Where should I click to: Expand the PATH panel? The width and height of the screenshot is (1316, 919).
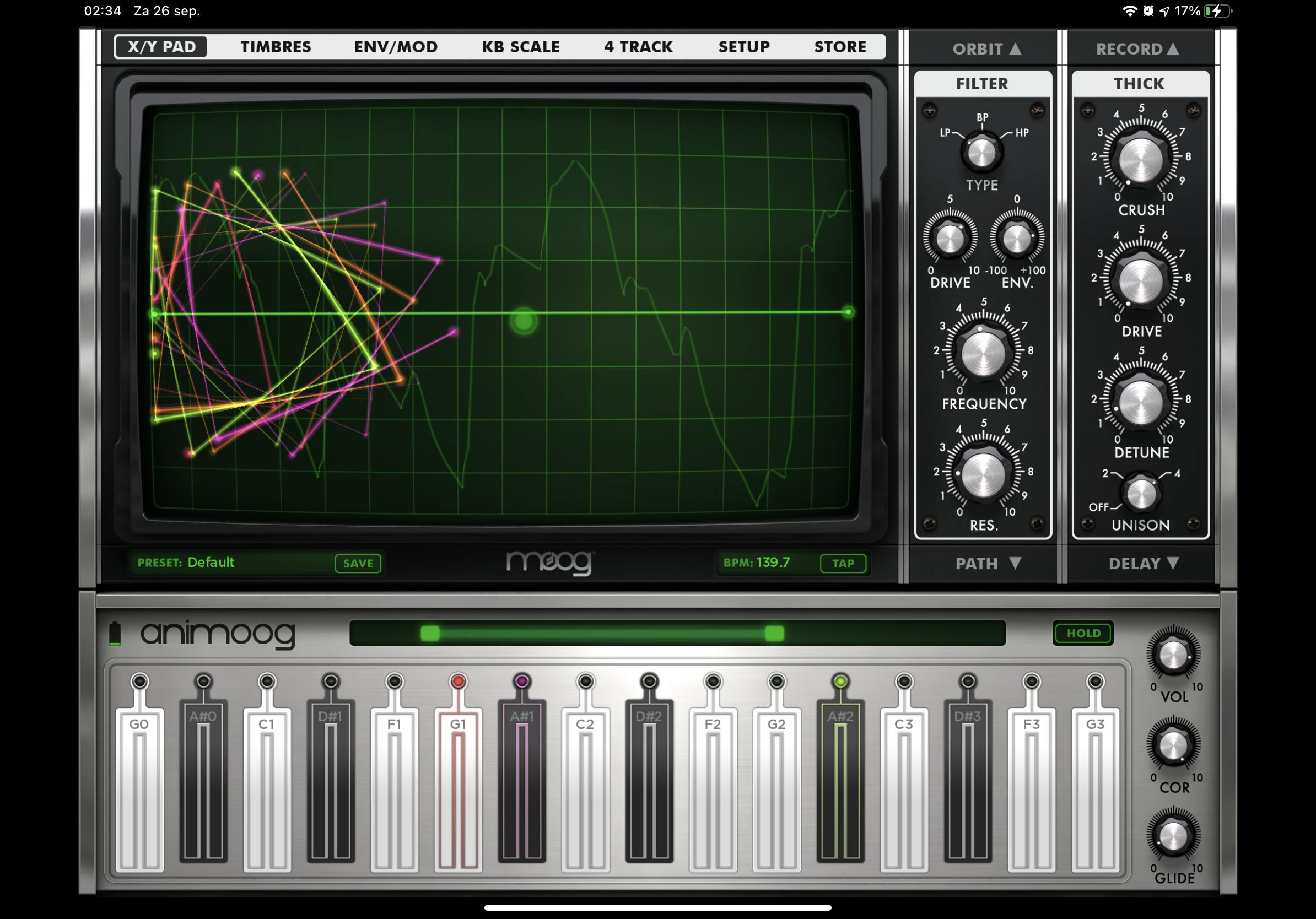pyautogui.click(x=985, y=563)
